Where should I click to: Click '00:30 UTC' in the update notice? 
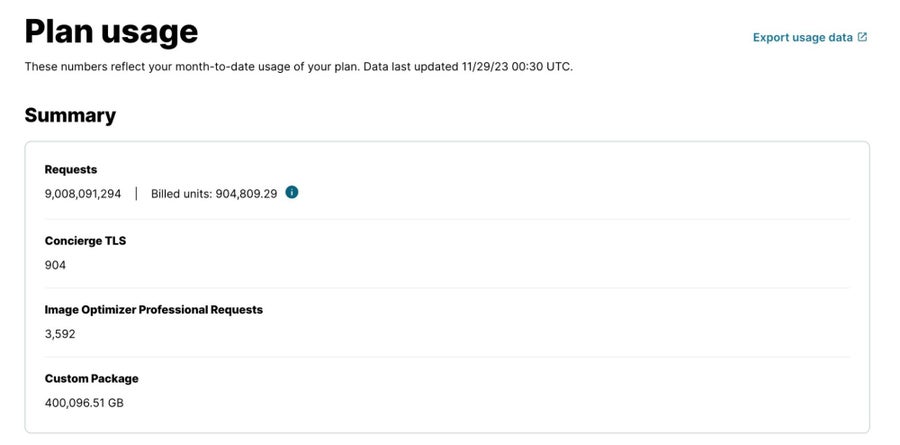click(540, 67)
